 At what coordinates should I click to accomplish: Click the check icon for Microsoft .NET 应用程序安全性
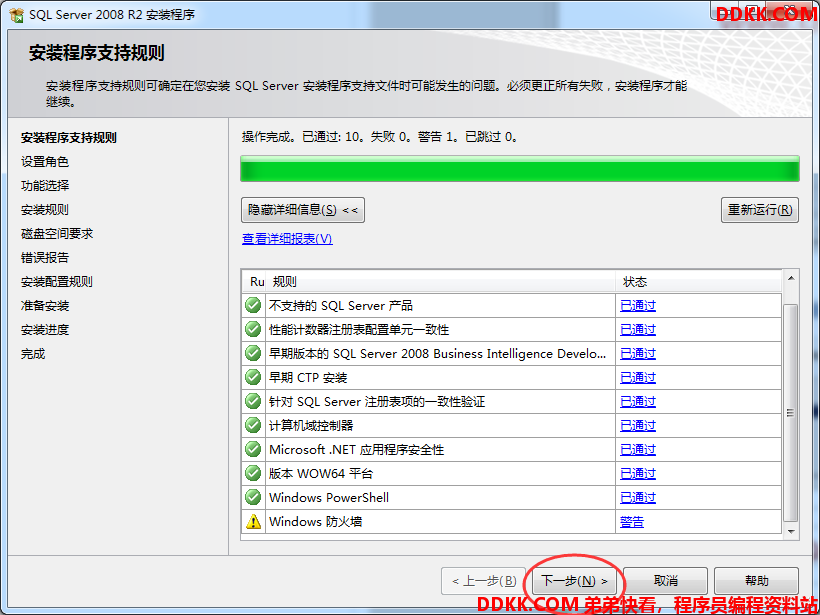253,449
